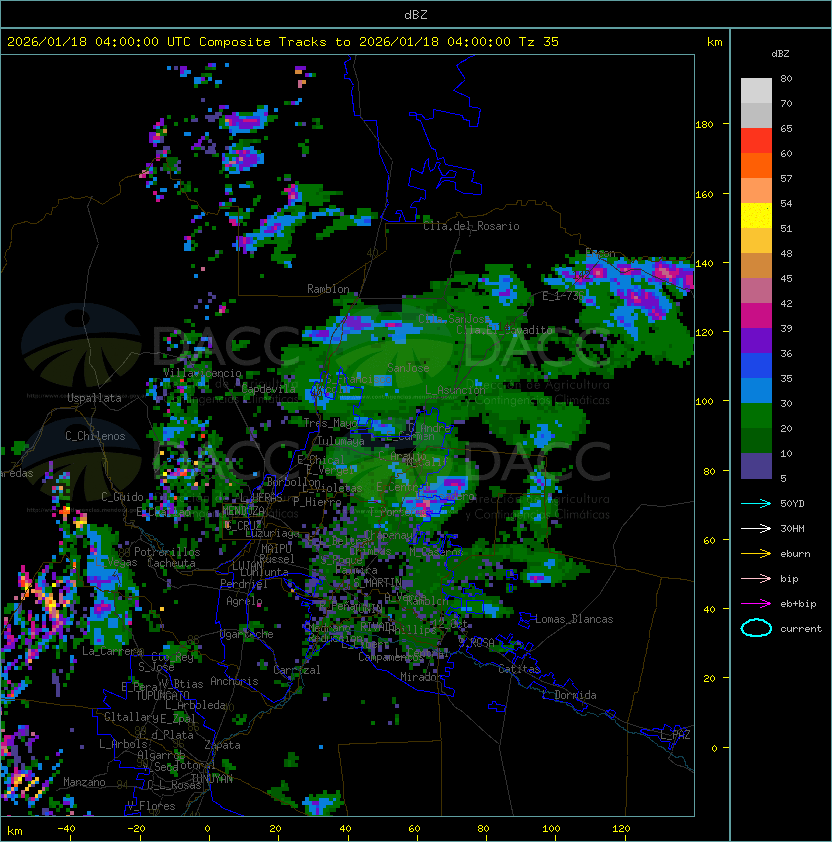Image resolution: width=832 pixels, height=842 pixels.
Task: Click the white 30HM arrow legend icon
Action: pyautogui.click(x=756, y=528)
